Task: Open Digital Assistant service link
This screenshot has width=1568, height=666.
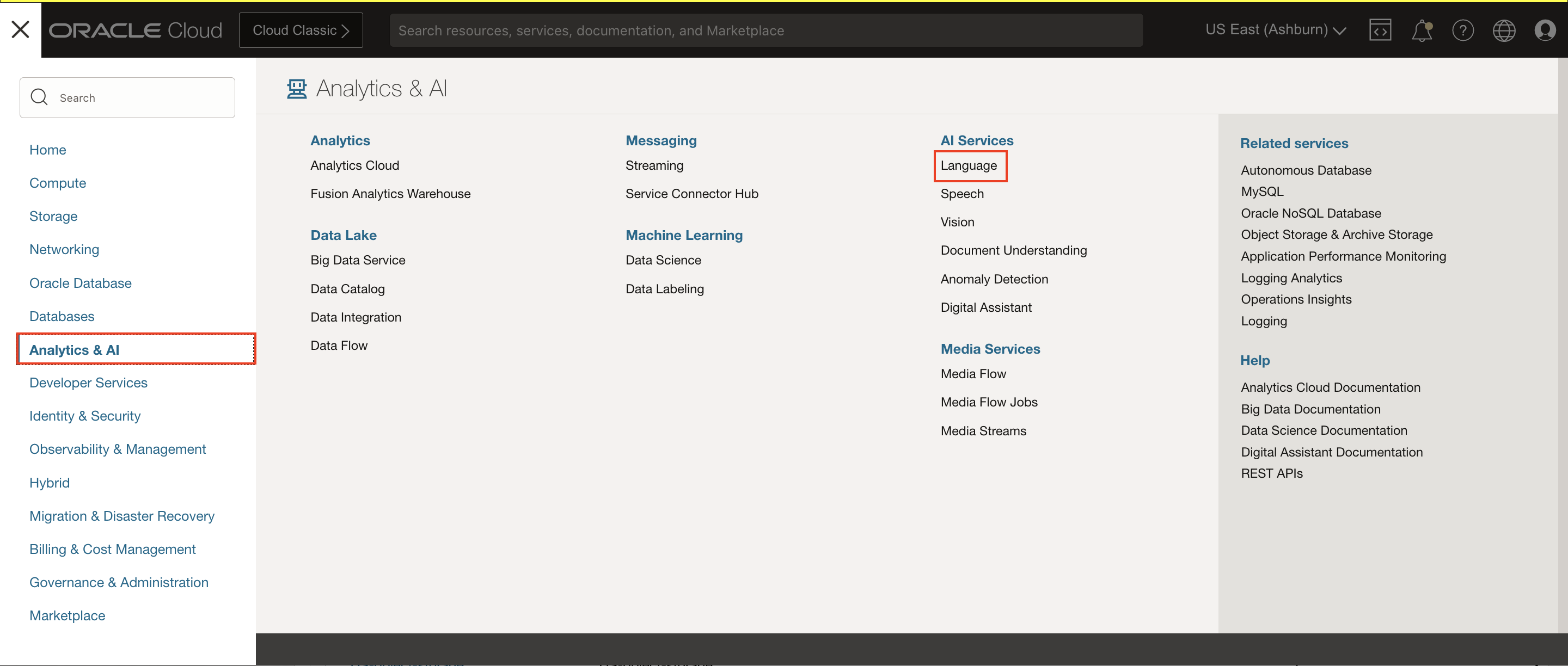Action: pos(986,307)
